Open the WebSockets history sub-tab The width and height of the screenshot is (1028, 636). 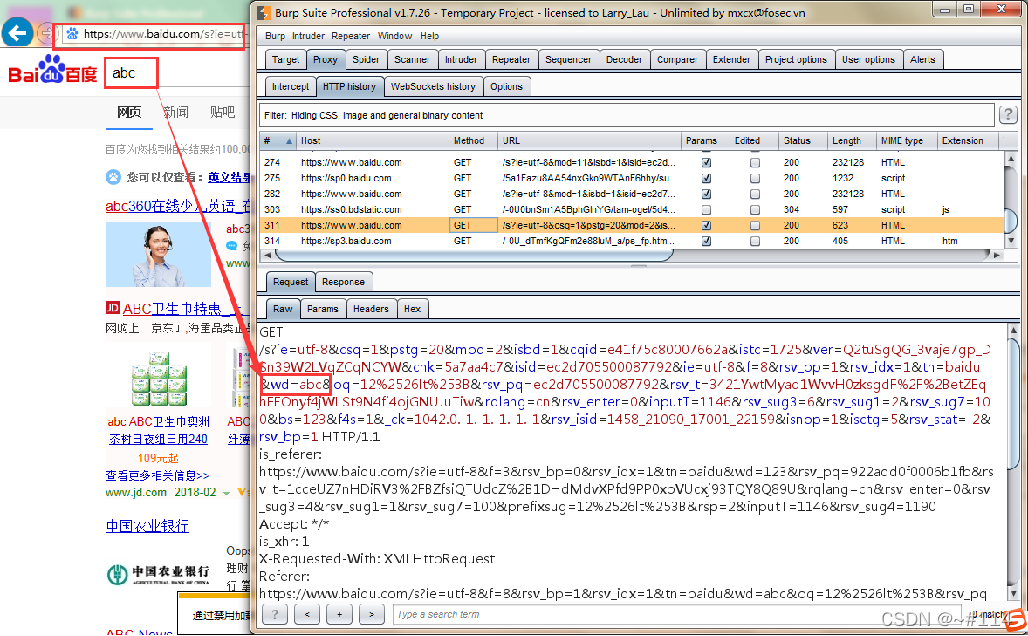pos(433,87)
